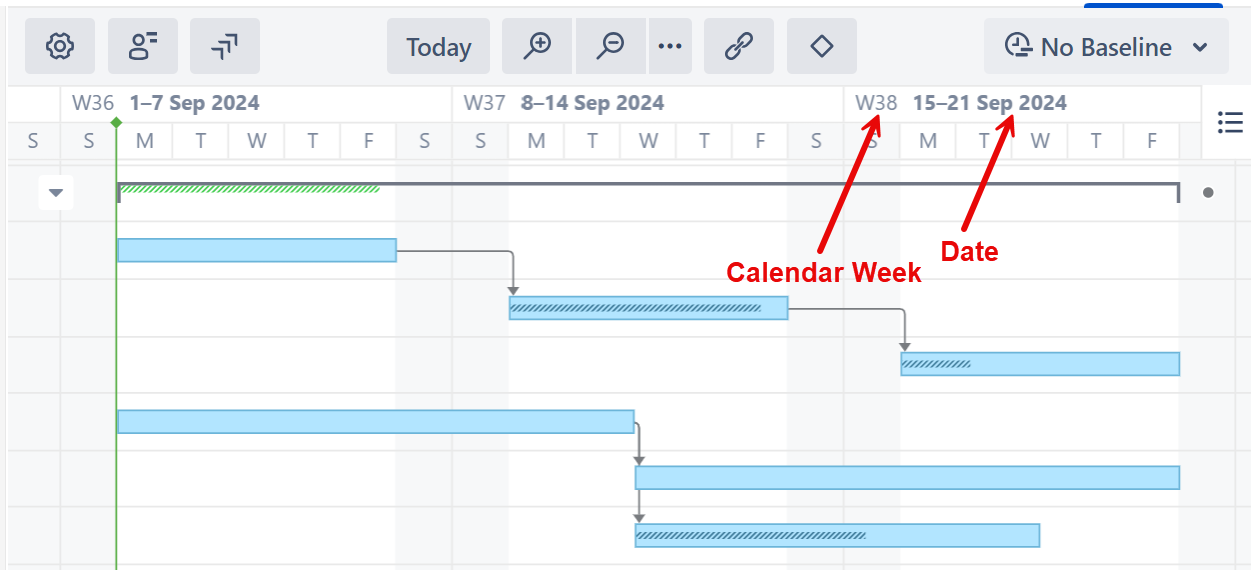Screen dimensions: 1251x570
Task: Click the grey summary bar end dot
Action: (1208, 193)
